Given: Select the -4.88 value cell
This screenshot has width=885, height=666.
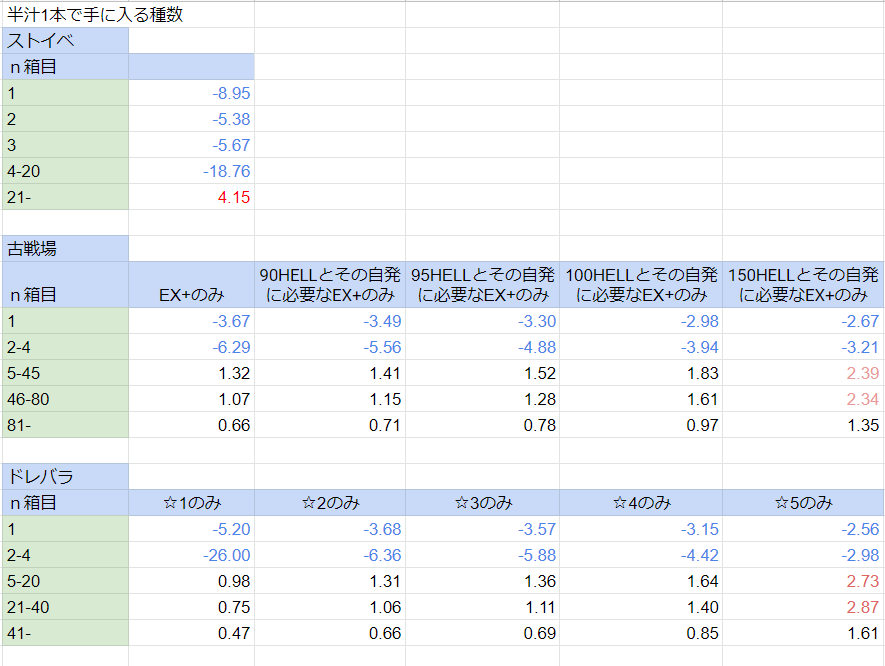Looking at the screenshot, I should coord(482,347).
